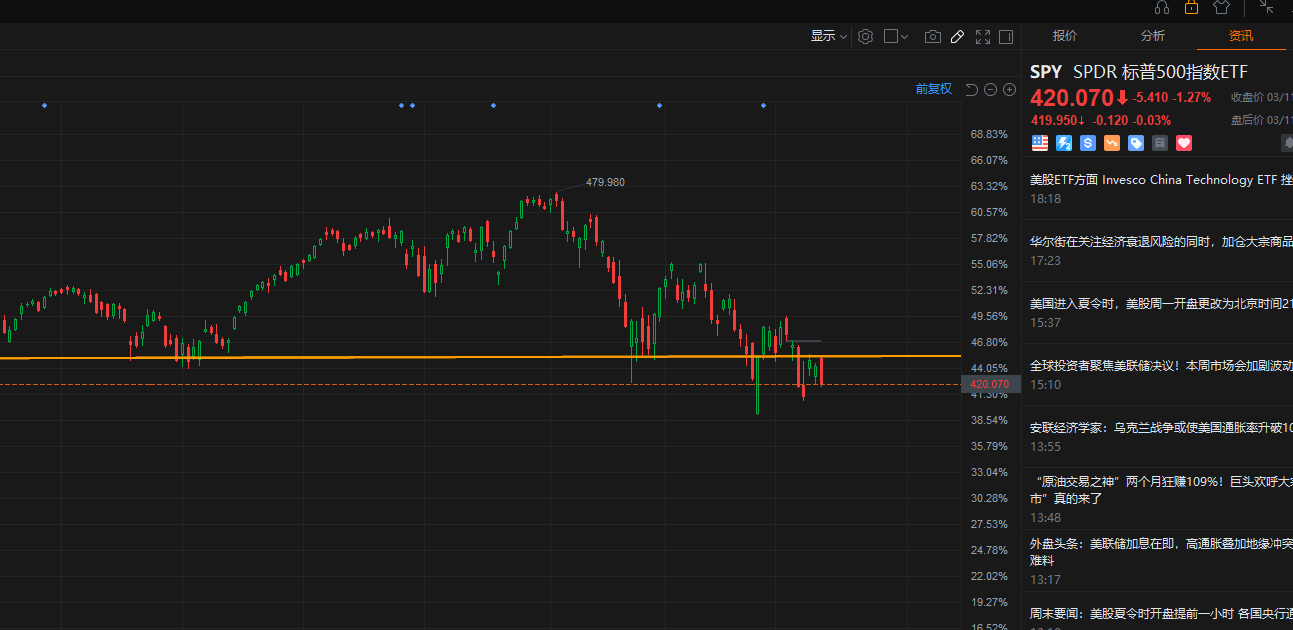1293x630 pixels.
Task: Select the pencil drawing tool
Action: (957, 36)
